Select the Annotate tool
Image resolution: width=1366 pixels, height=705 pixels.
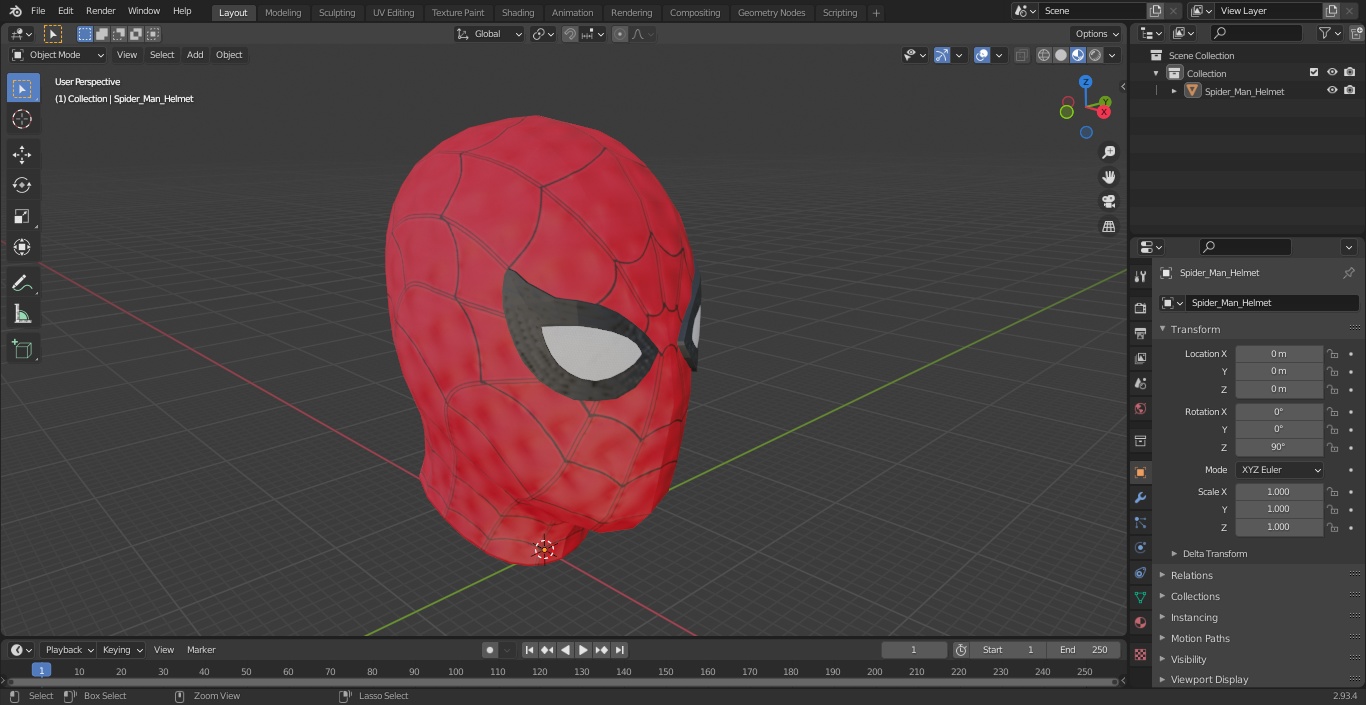[22, 284]
